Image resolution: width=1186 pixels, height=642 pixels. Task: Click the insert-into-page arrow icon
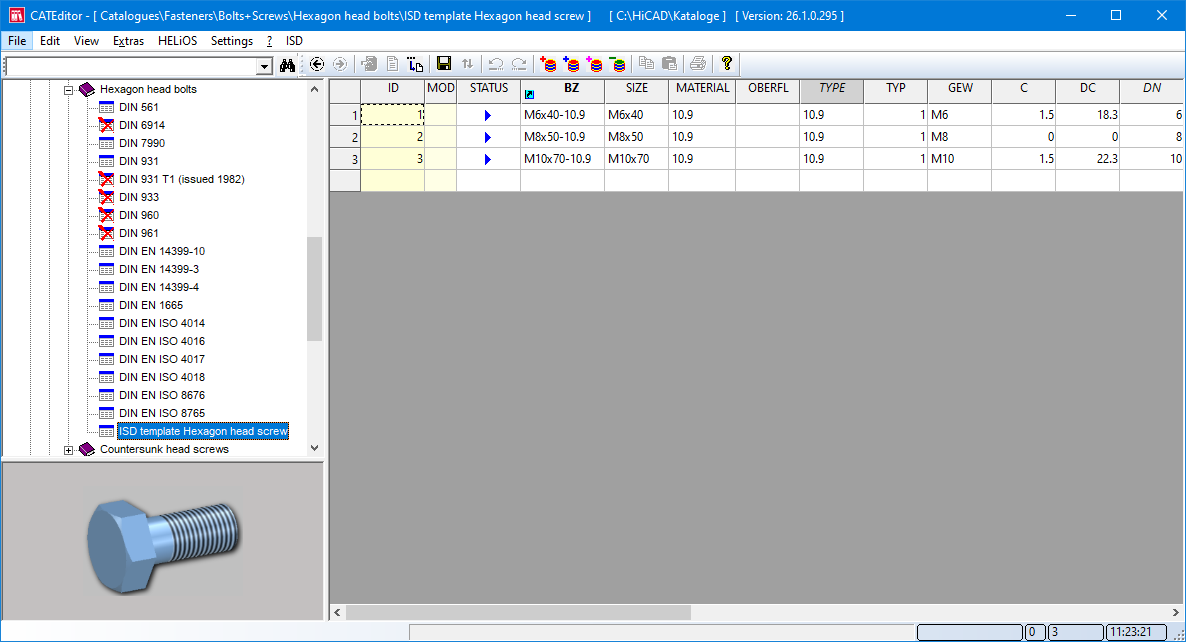coord(415,64)
